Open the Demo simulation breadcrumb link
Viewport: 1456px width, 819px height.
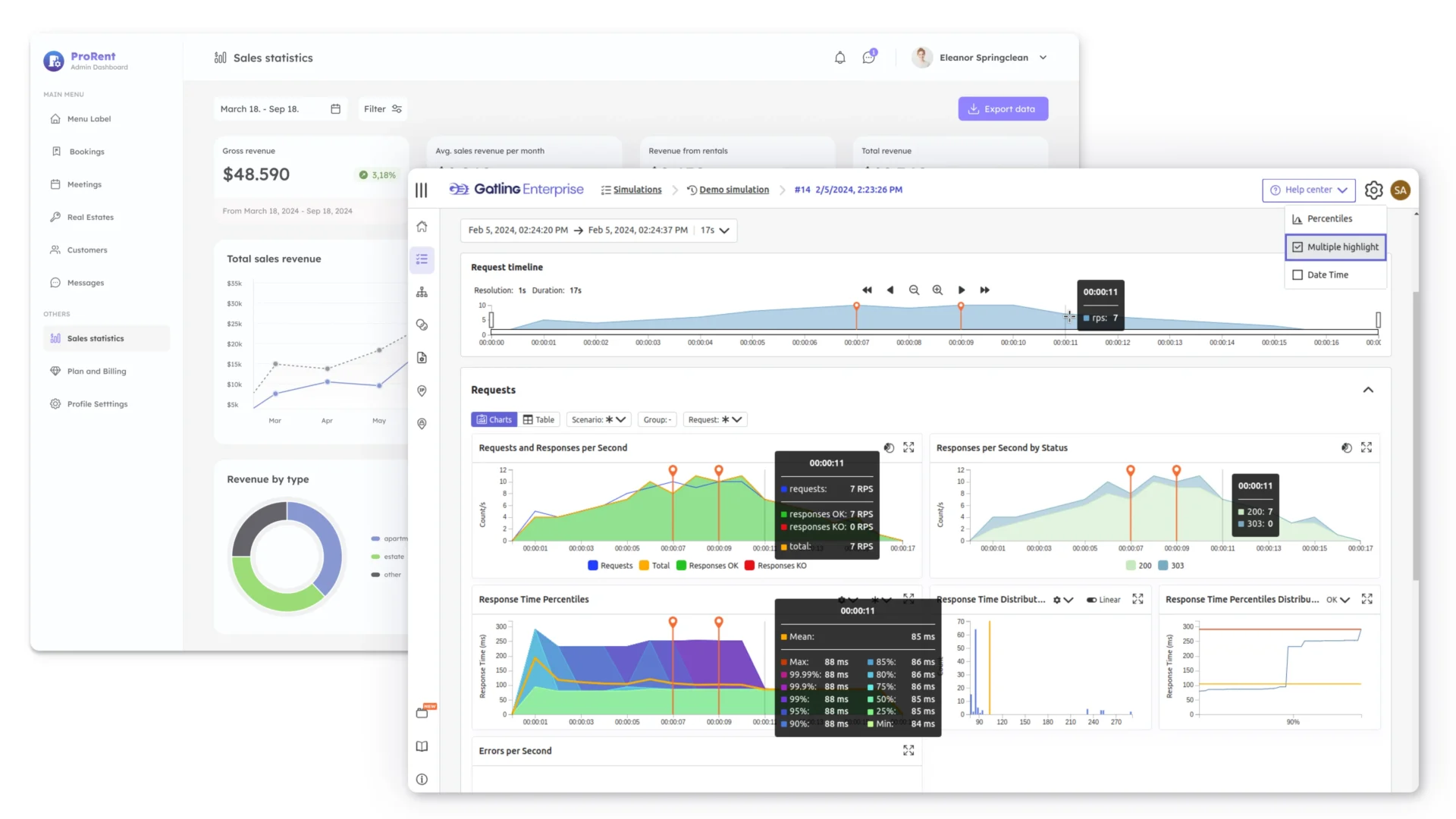tap(733, 190)
